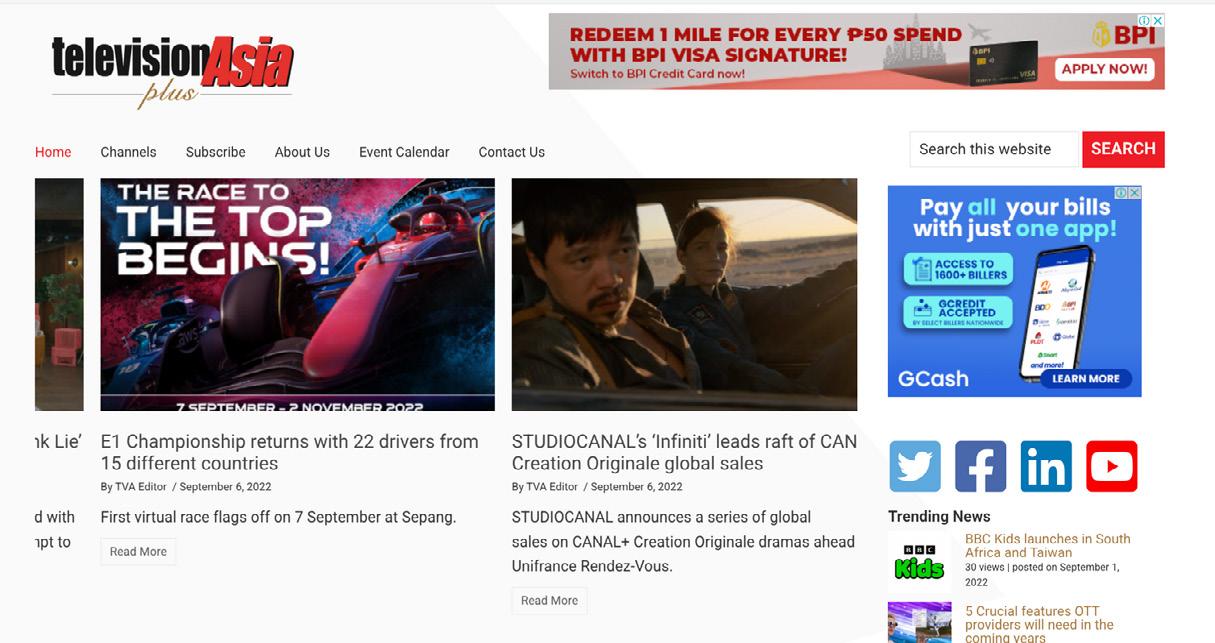Click '30 views | posted on September 1' text
The image size is (1215, 643).
pos(1042,574)
